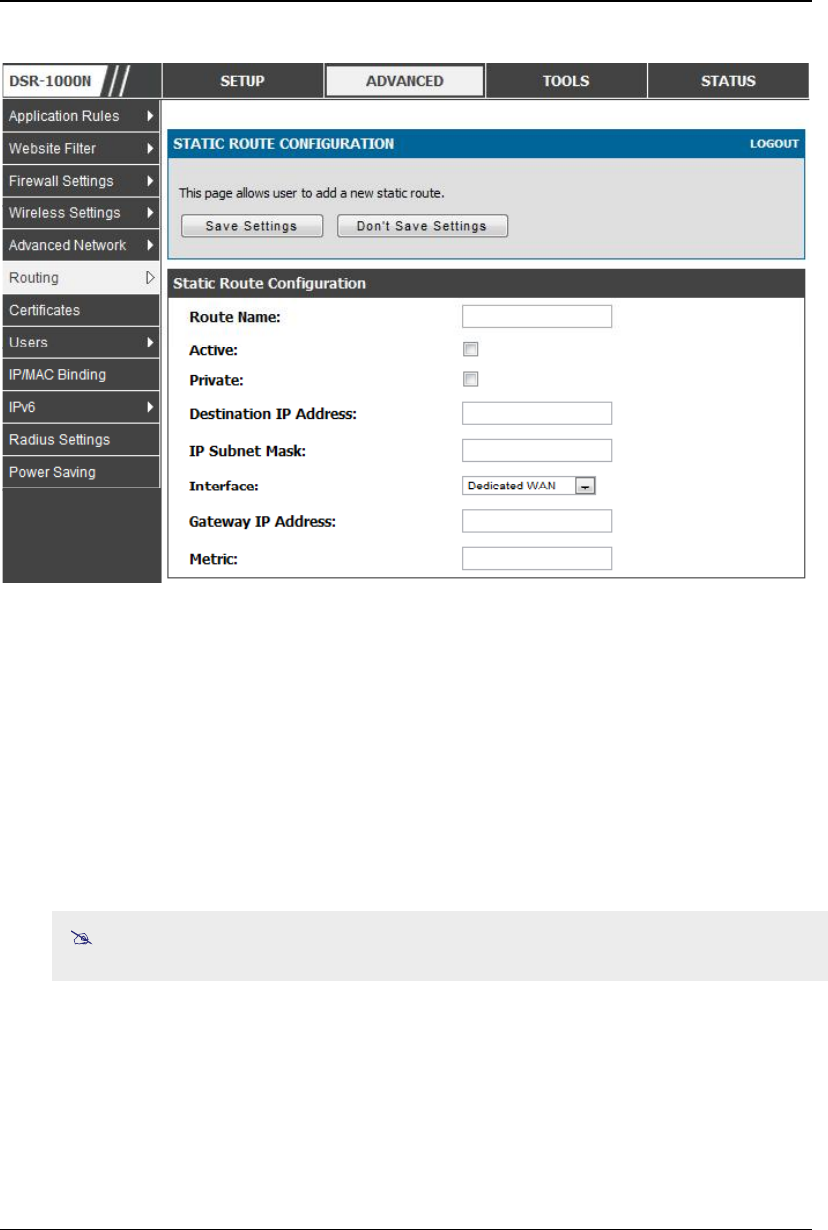The height and width of the screenshot is (1230, 828).
Task: Expand the IPv6 submenu arrow
Action: pos(150,407)
